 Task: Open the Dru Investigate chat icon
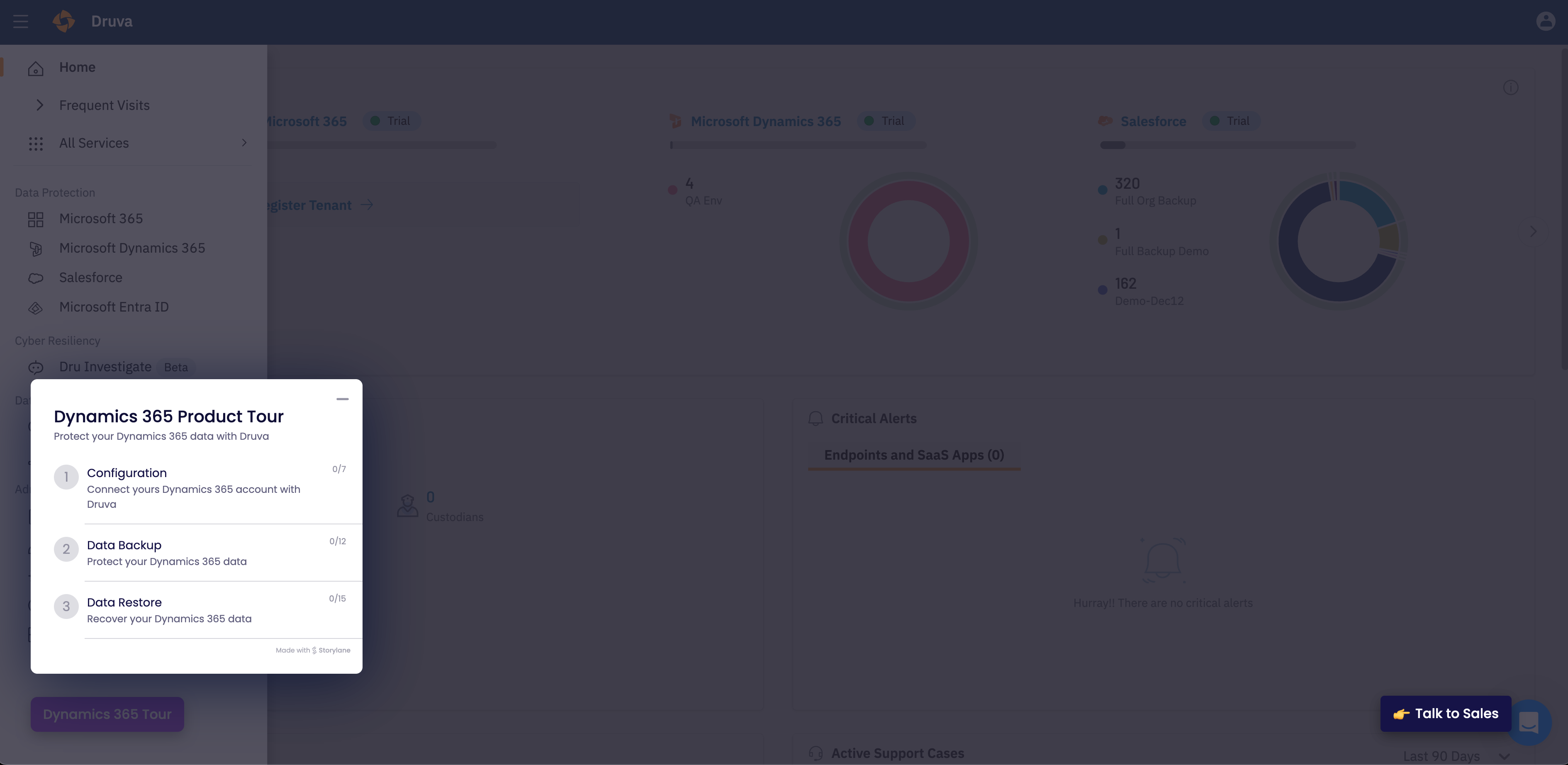(36, 368)
